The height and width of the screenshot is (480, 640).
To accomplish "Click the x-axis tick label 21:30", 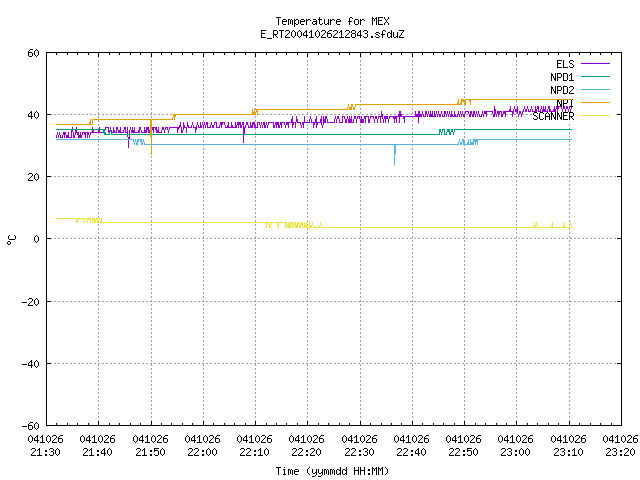I will pyautogui.click(x=45, y=452).
